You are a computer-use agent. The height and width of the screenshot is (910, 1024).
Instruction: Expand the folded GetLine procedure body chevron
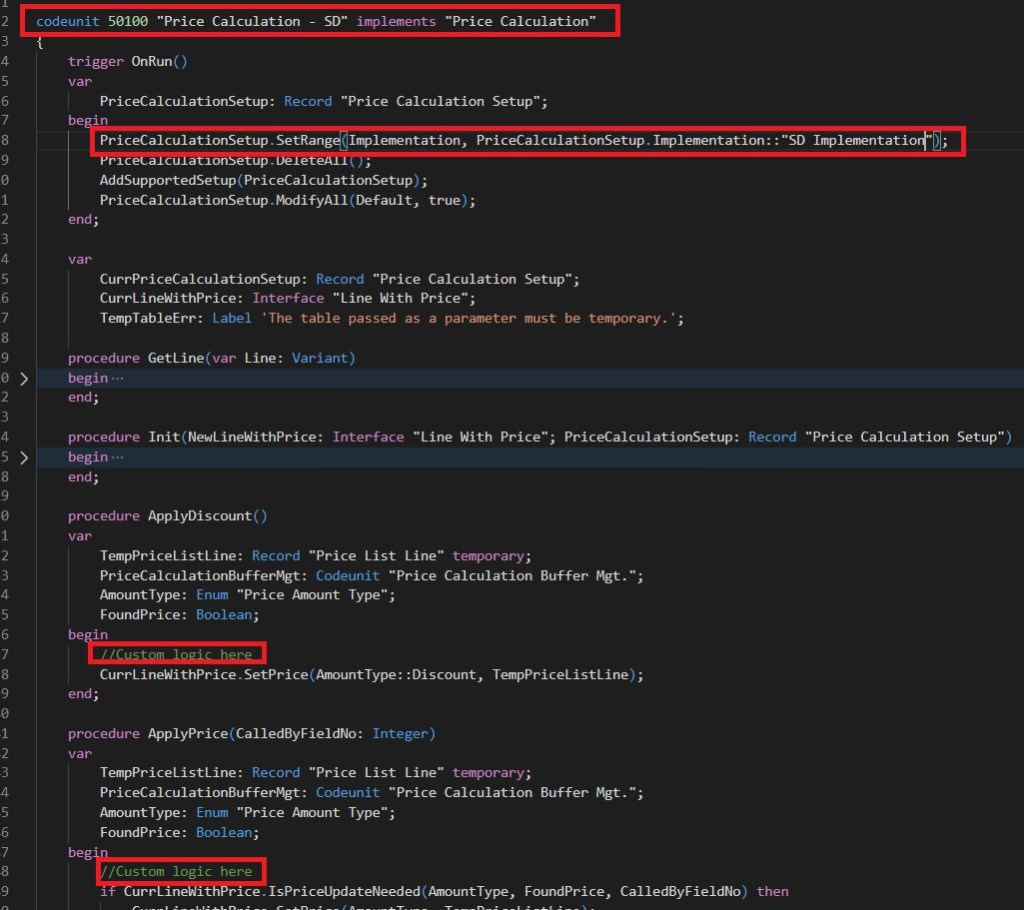tap(24, 379)
